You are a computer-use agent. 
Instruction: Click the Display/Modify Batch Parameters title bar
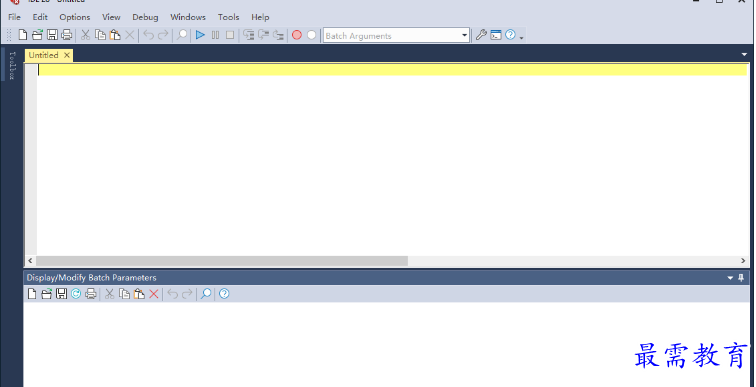(x=386, y=278)
